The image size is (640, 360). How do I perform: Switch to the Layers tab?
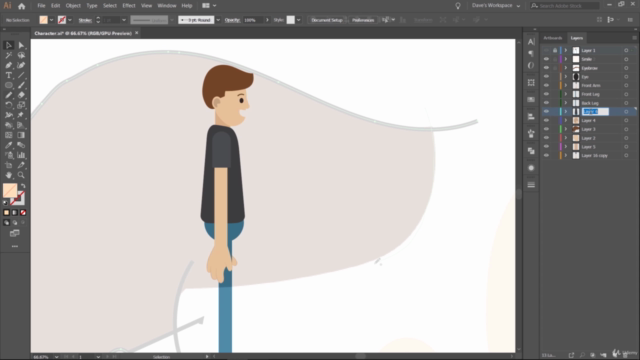(577, 38)
